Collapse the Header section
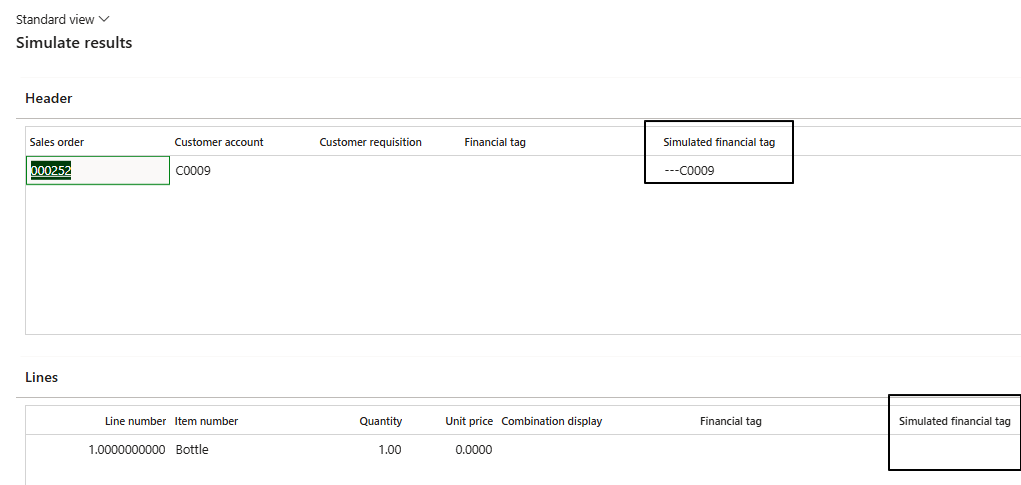 (x=48, y=98)
